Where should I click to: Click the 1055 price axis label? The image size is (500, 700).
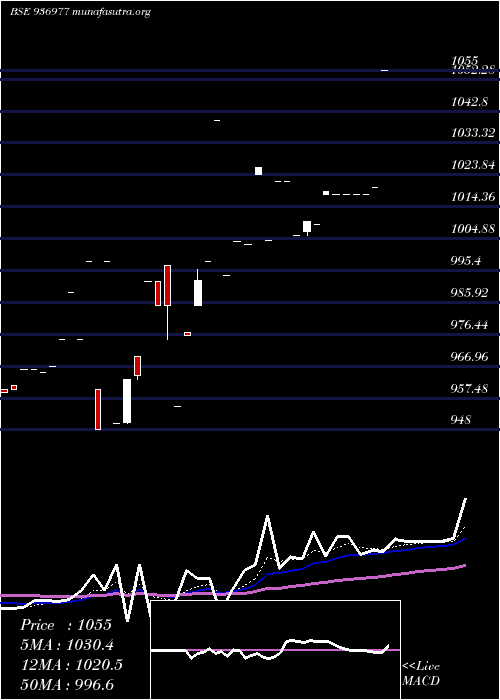click(x=465, y=60)
